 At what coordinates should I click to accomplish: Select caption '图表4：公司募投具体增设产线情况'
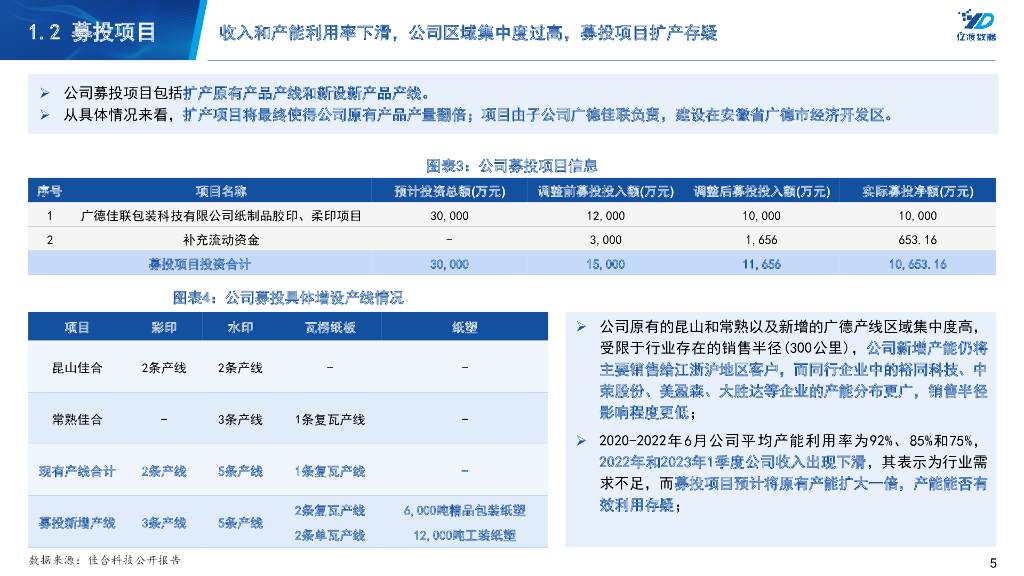coord(288,298)
